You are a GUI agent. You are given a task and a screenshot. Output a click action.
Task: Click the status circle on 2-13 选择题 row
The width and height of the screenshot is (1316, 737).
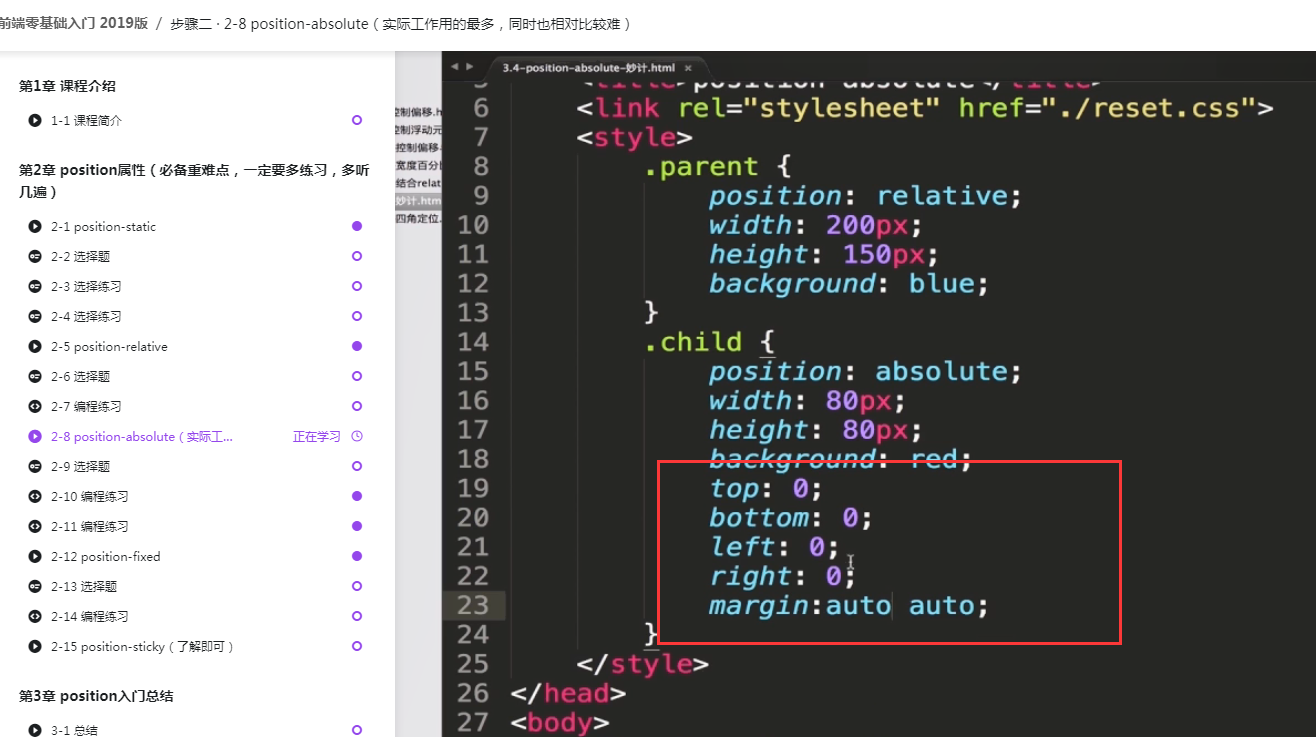(x=357, y=586)
